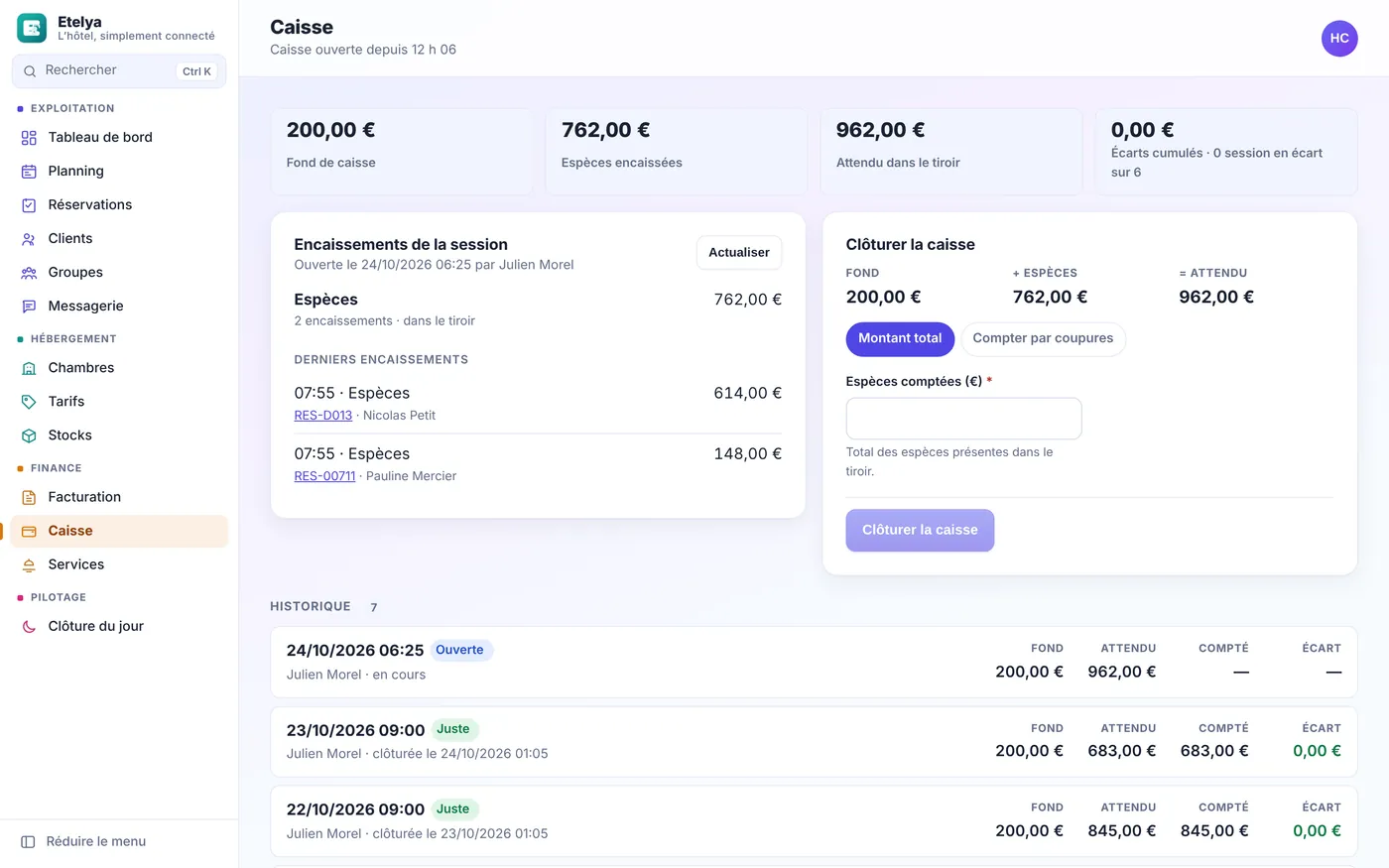Screen dimensions: 1389x868
Task: Open reservation link RES-D013
Action: point(322,415)
